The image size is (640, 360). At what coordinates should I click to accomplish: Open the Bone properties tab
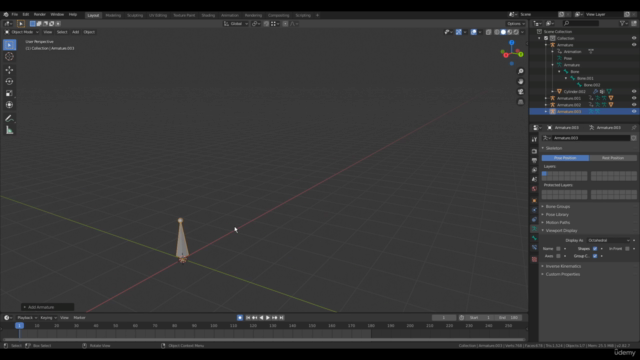pyautogui.click(x=534, y=238)
